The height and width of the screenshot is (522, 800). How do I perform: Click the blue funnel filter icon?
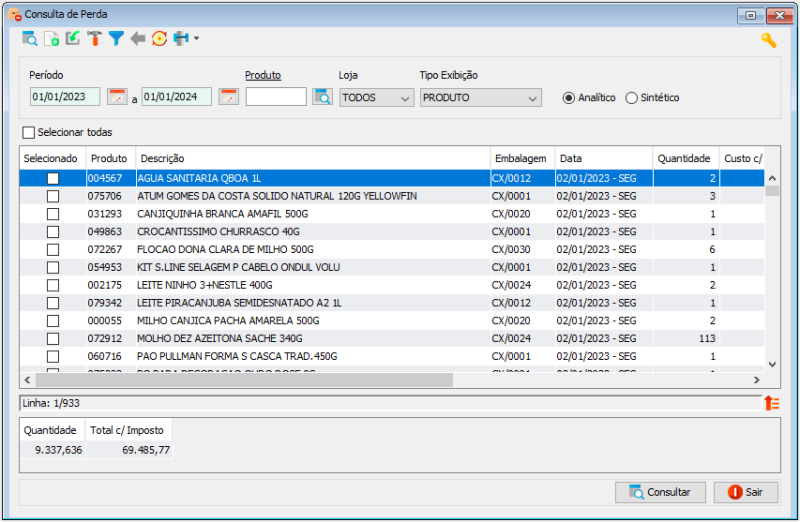click(x=116, y=39)
